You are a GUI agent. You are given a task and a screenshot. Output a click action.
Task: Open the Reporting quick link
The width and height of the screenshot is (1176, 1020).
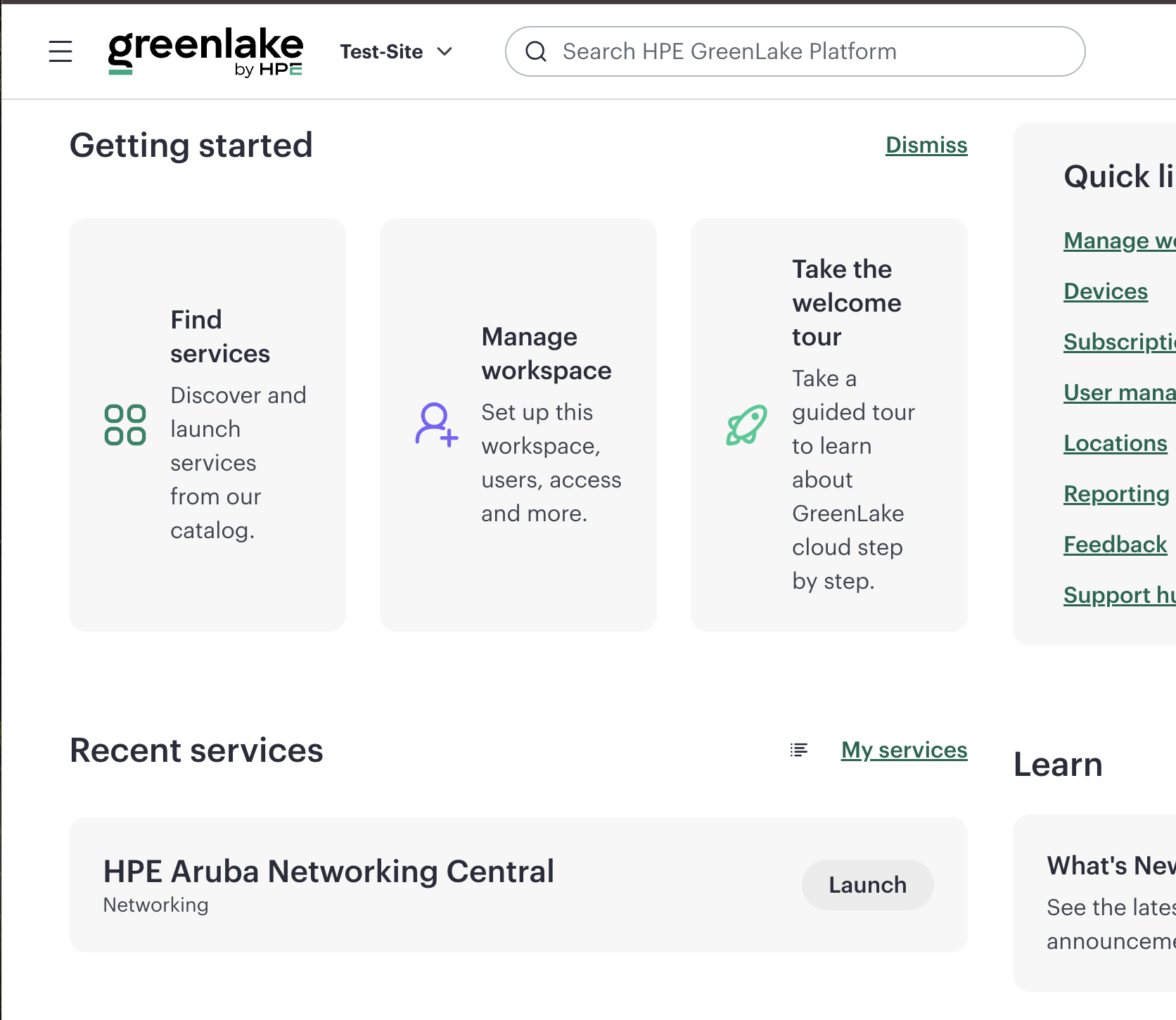point(1116,494)
